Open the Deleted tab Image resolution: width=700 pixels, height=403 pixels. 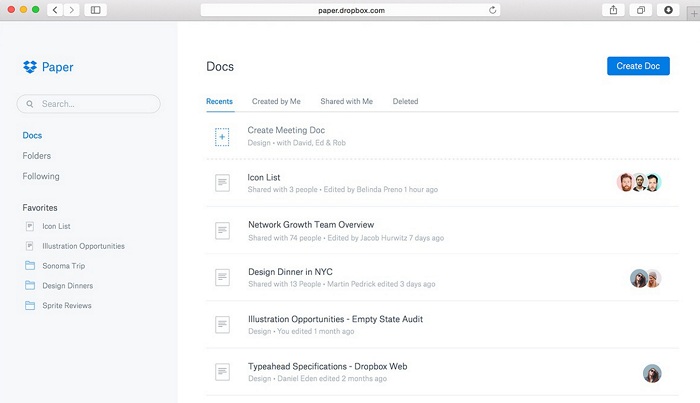tap(405, 101)
